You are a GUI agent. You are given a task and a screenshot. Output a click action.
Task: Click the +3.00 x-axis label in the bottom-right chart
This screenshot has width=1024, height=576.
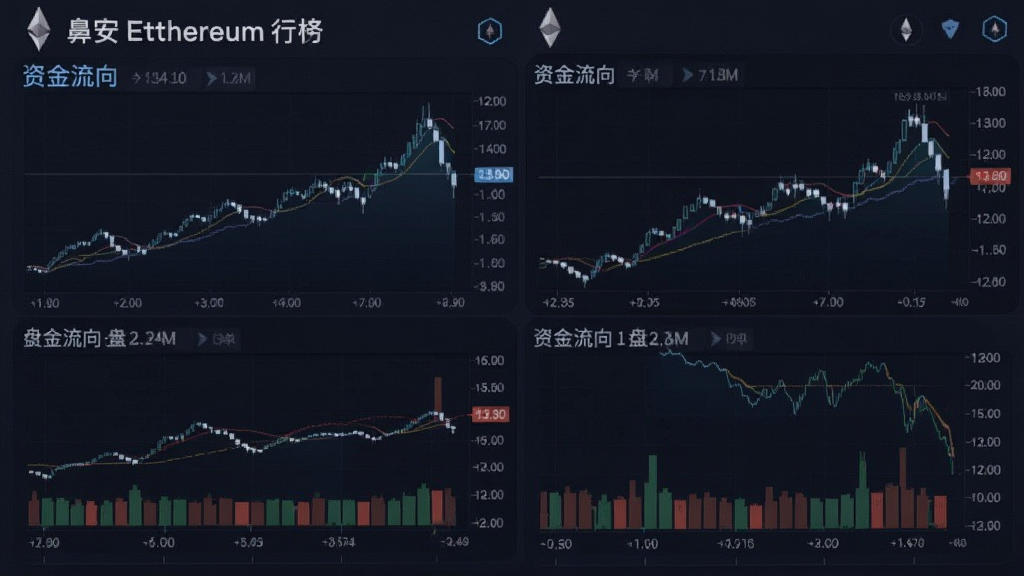point(823,543)
